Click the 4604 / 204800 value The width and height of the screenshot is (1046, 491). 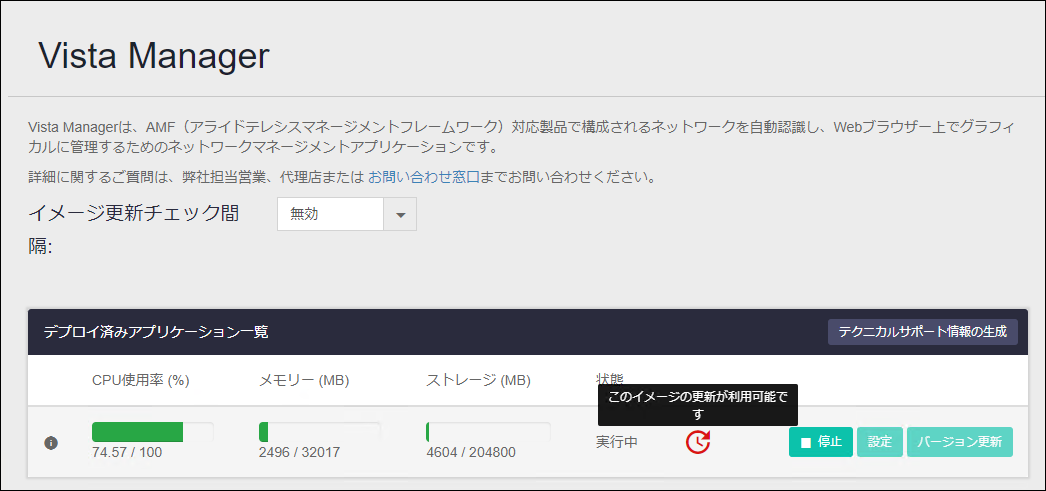[471, 452]
